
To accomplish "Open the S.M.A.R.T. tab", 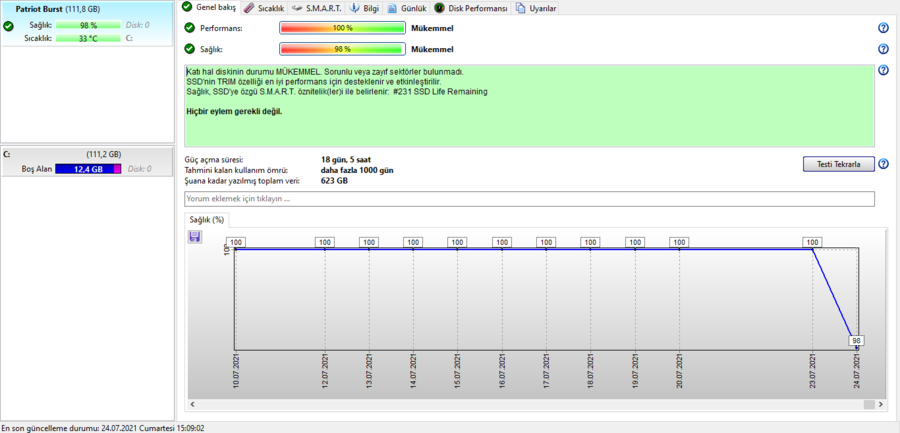I will 316,8.
